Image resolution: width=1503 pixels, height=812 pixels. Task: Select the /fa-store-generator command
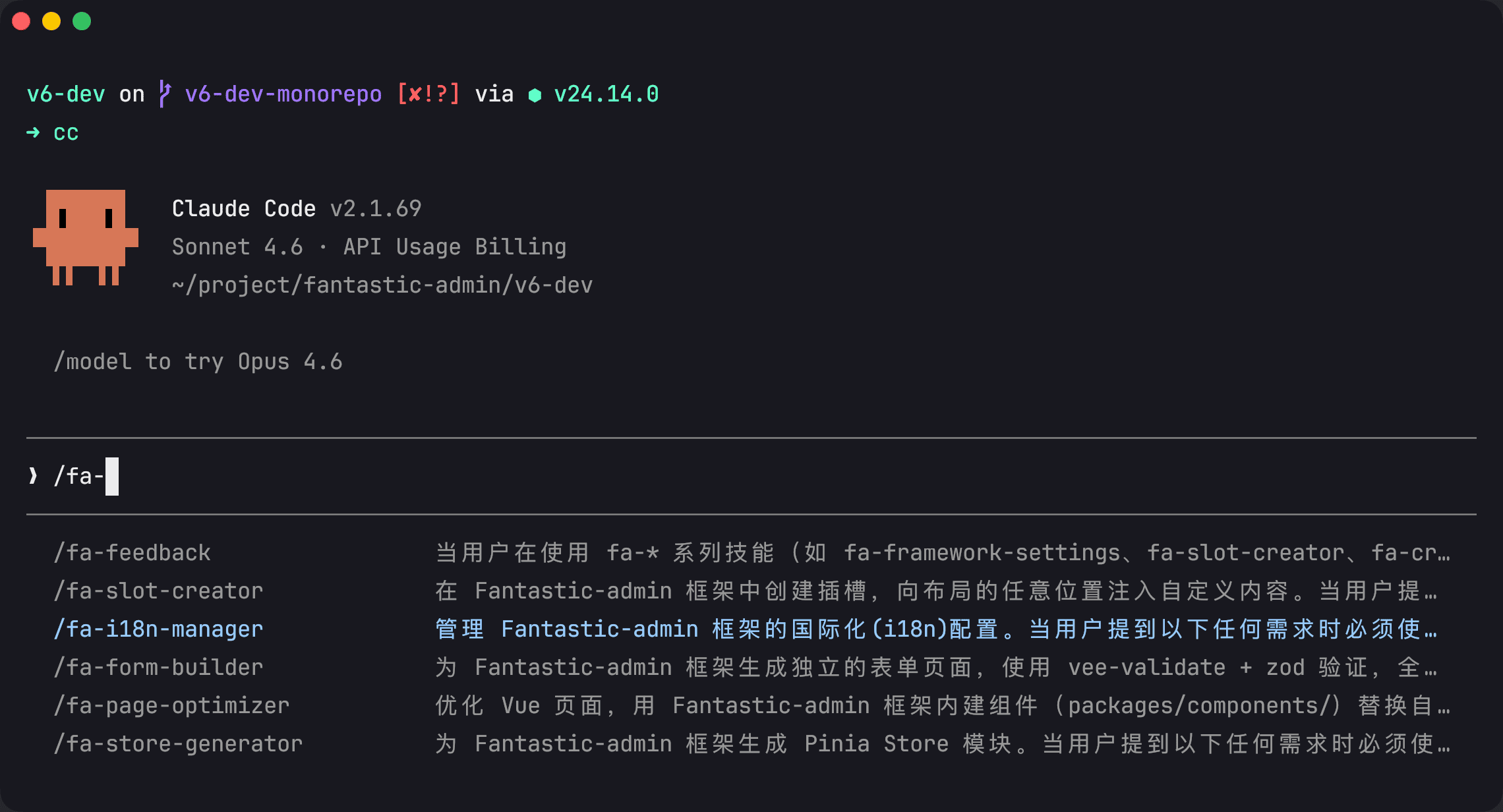pyautogui.click(x=178, y=743)
